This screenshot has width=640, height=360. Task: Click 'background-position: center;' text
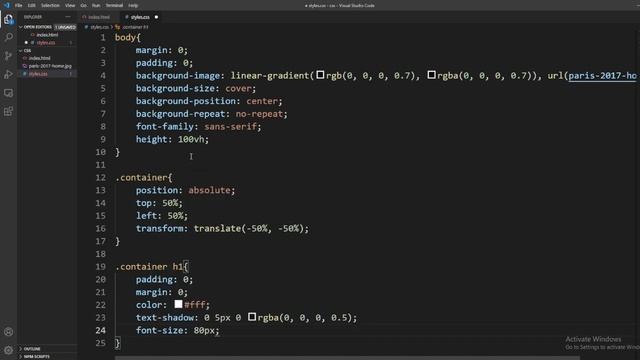click(x=209, y=101)
